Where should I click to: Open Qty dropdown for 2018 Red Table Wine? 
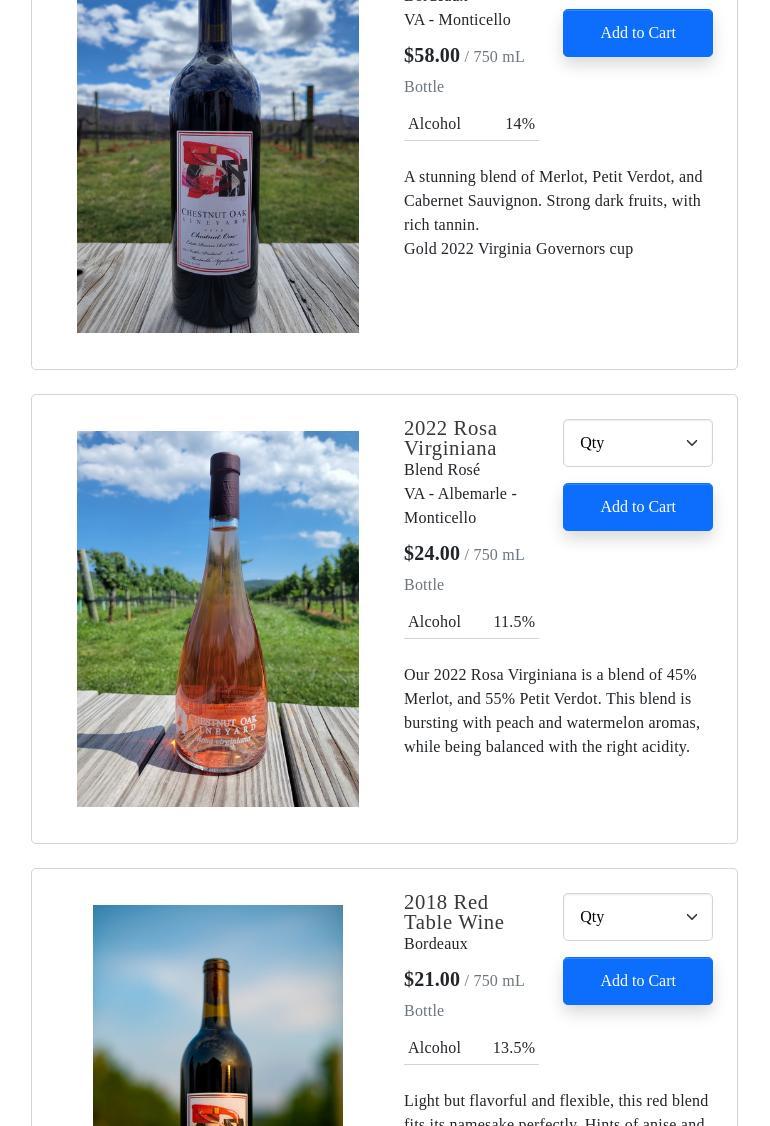pyautogui.click(x=627, y=917)
